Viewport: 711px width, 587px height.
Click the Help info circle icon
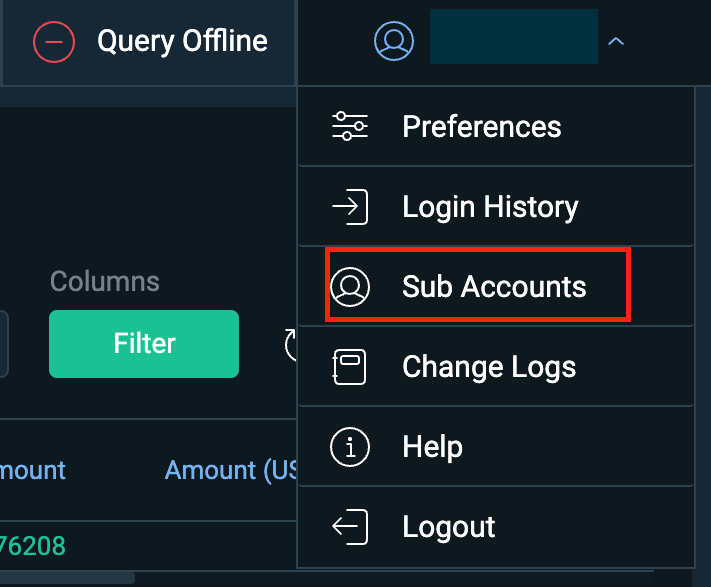pyautogui.click(x=350, y=447)
